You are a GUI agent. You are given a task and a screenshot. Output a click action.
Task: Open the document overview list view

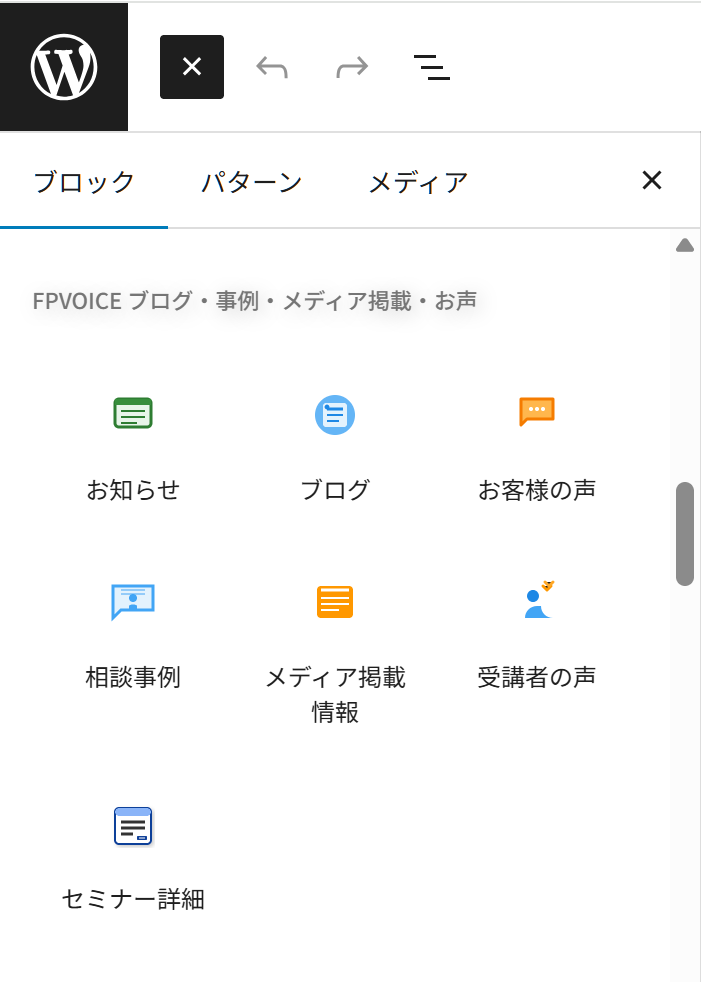pos(431,67)
